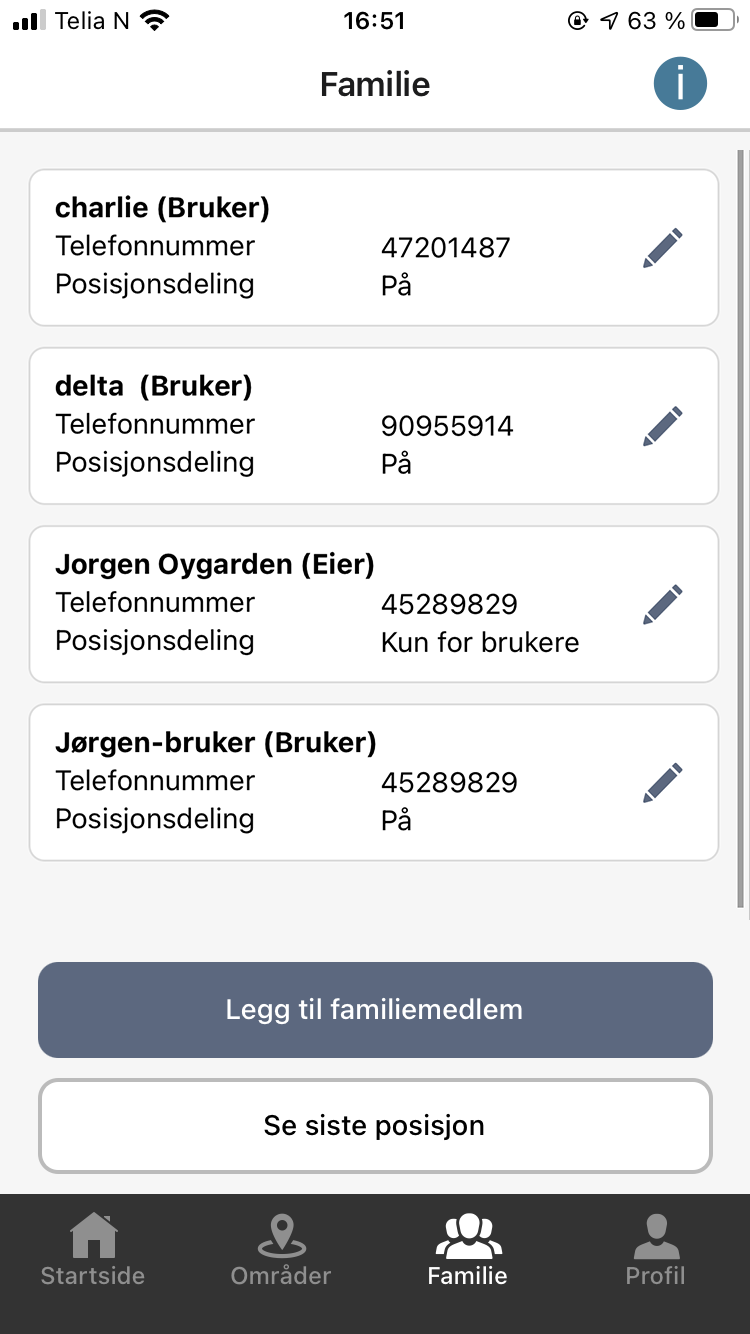Edit Jorgen Oygarden owner details
750x1334 pixels.
(662, 604)
